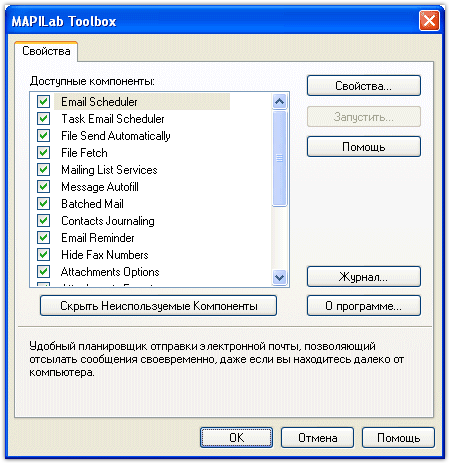This screenshot has height=464, width=450.
Task: Click the Запустить... button
Action: click(364, 117)
